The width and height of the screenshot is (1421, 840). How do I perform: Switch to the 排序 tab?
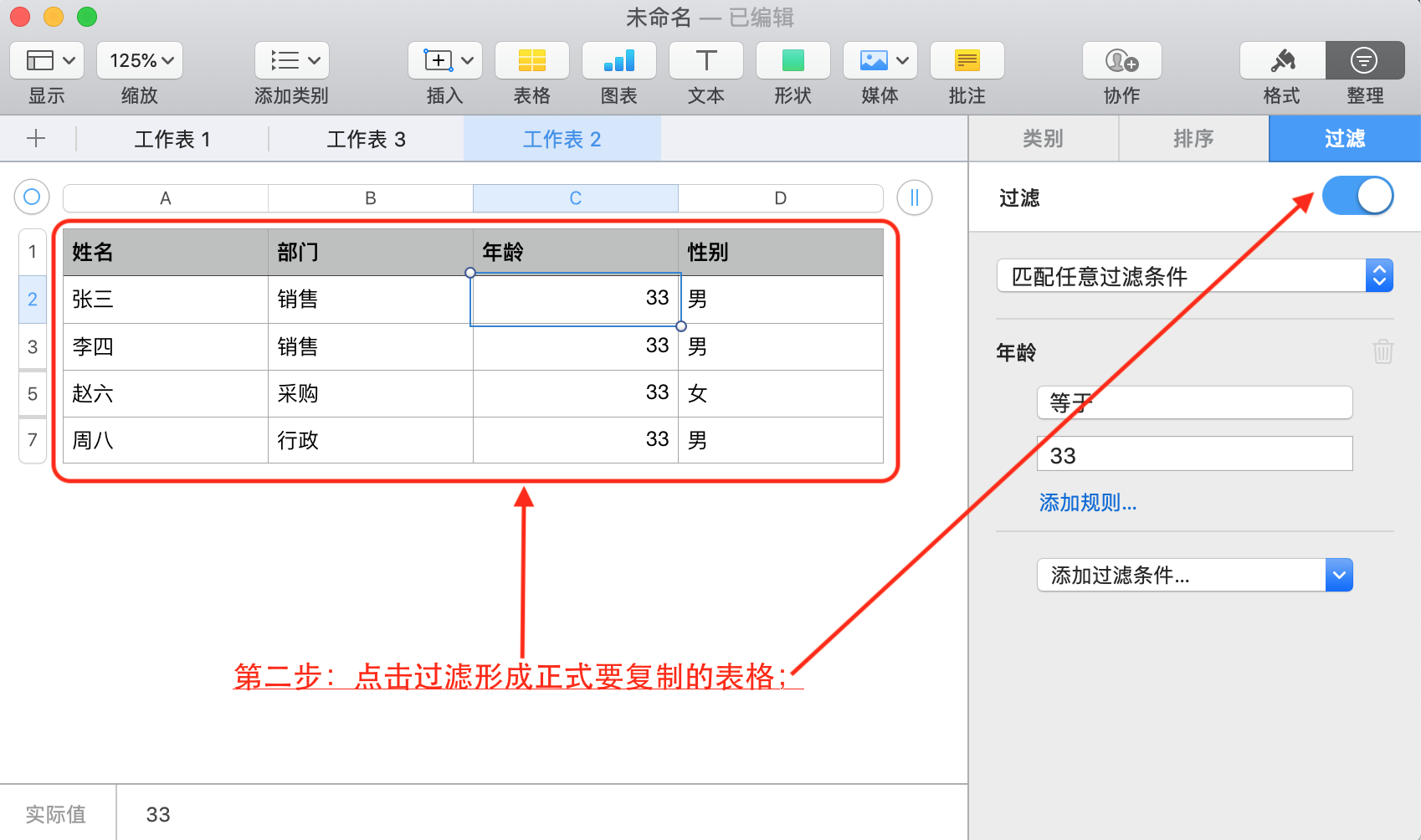click(1193, 139)
